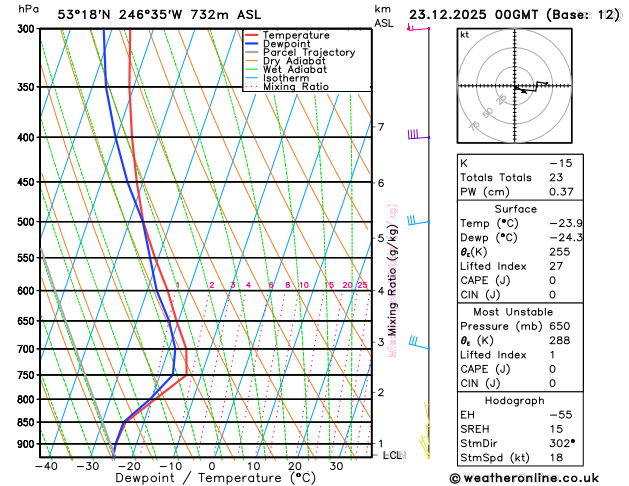Click the '50' ring label in hodograph
The image size is (629, 486).
[x=487, y=113]
